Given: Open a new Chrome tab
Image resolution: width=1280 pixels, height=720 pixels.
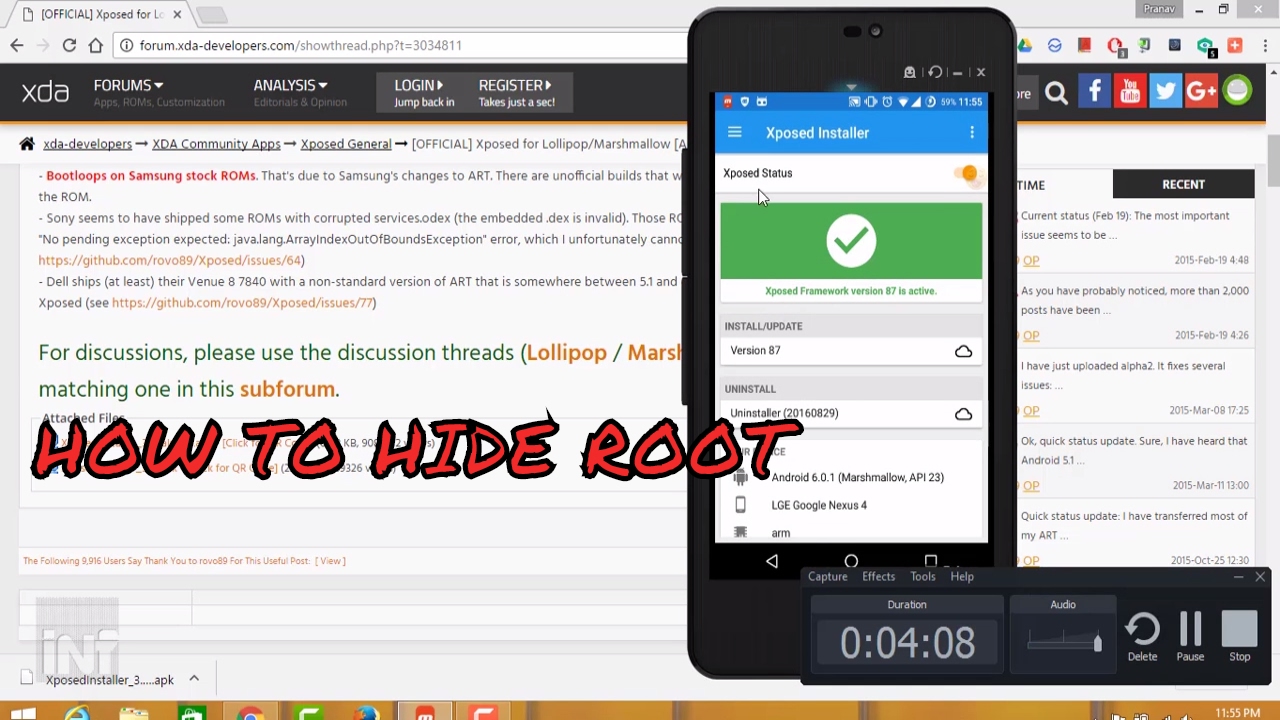Looking at the screenshot, I should point(211,15).
